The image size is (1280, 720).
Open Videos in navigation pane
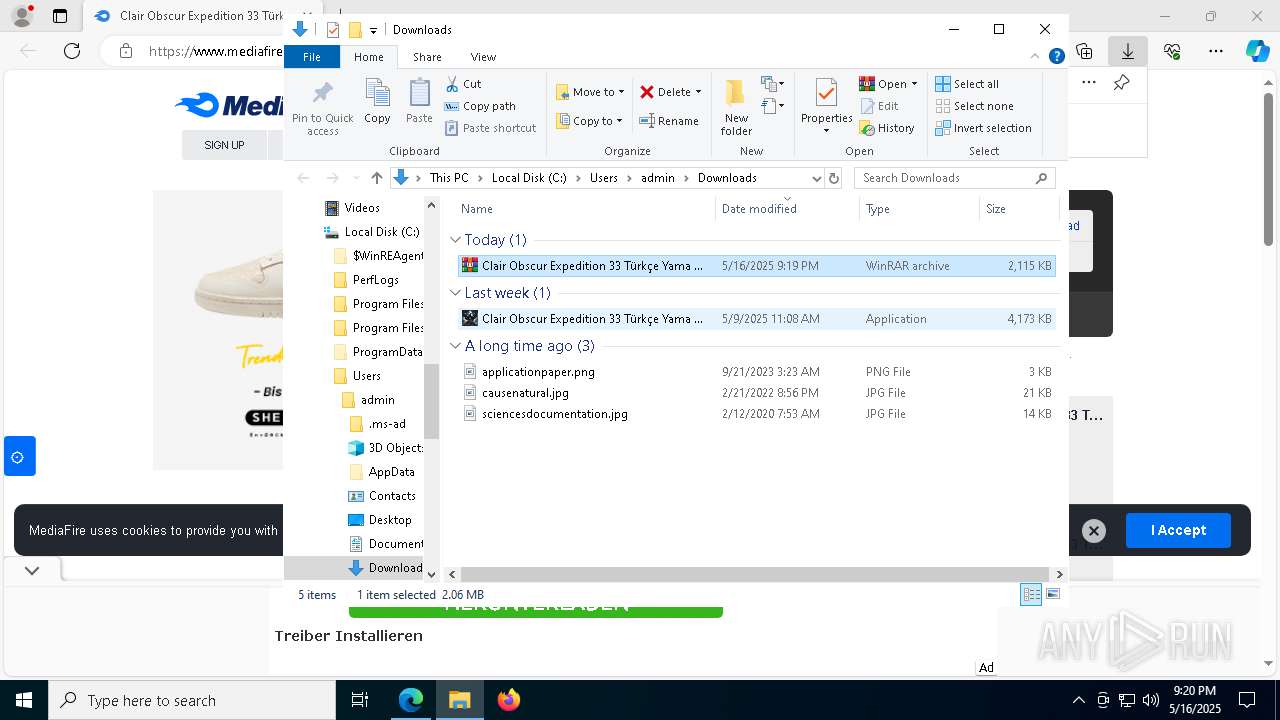tap(362, 208)
